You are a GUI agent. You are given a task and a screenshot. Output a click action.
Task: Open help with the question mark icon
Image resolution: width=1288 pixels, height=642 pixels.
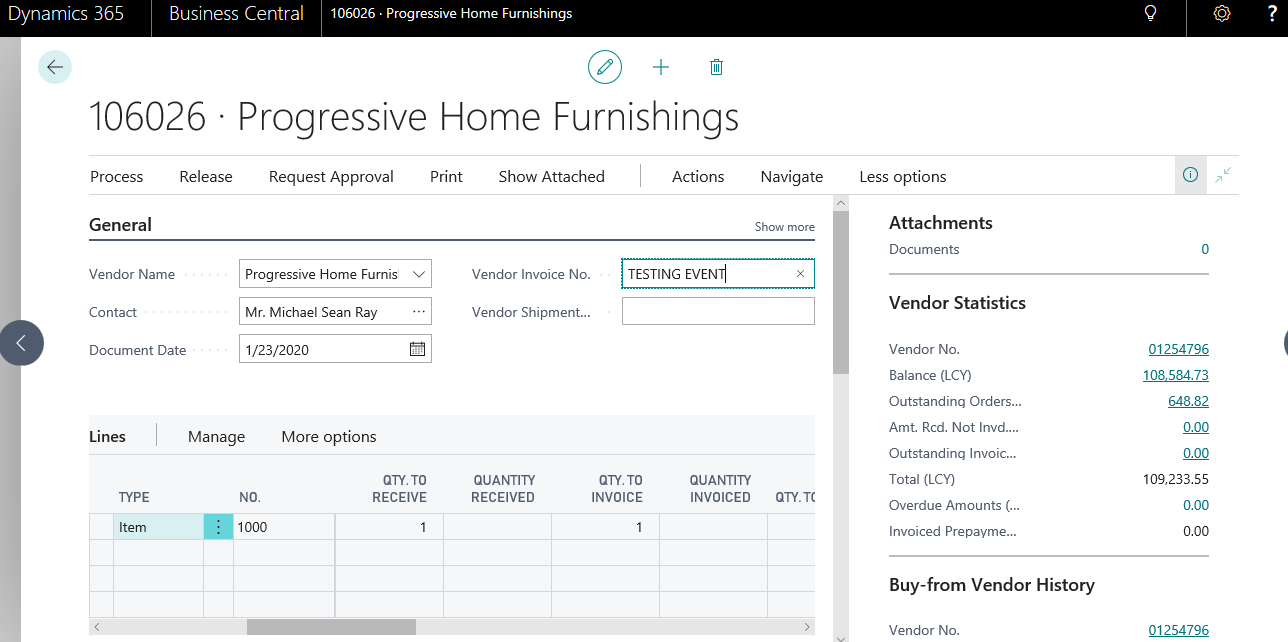1271,14
